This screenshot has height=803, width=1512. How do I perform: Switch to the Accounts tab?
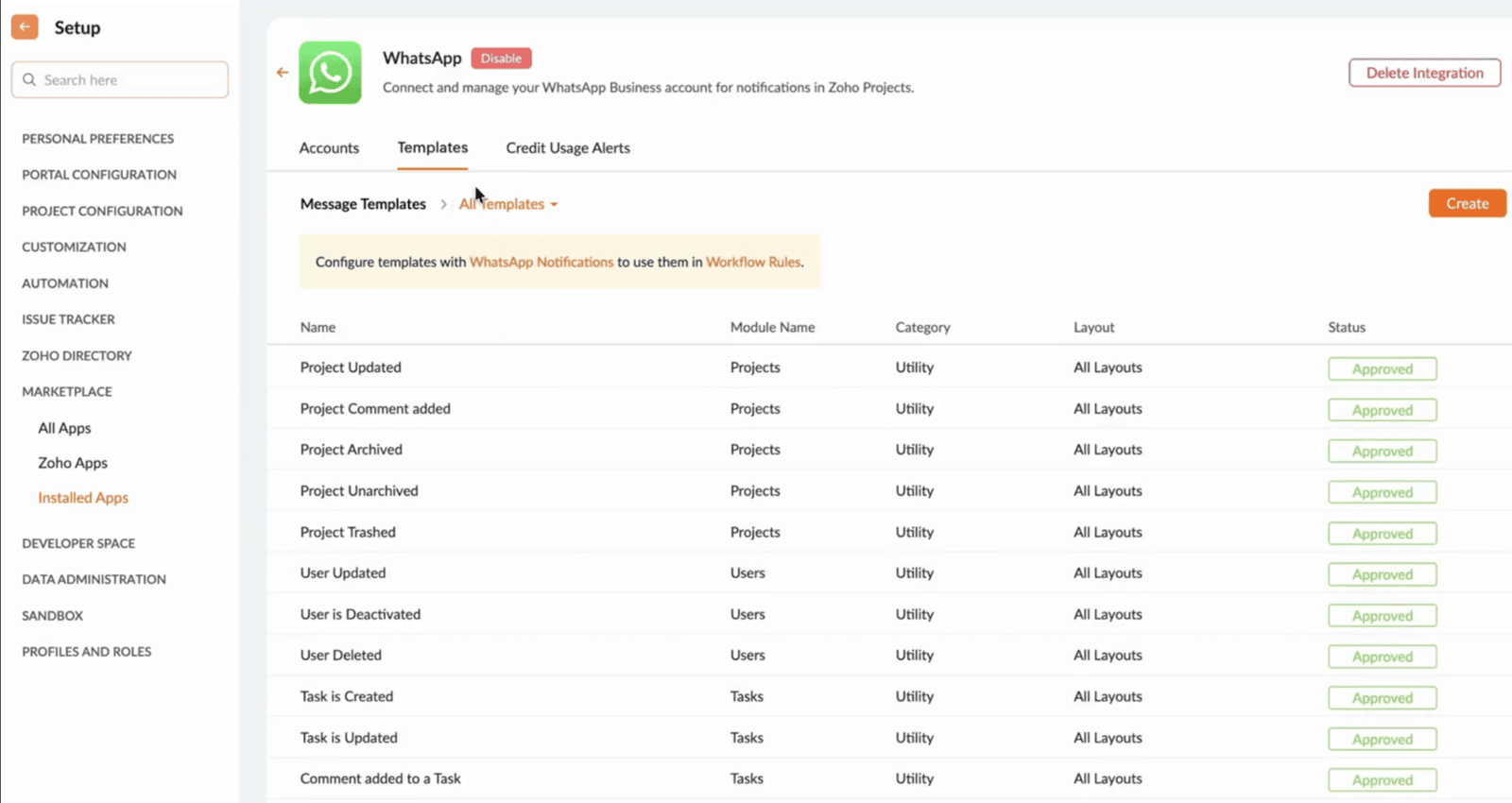pyautogui.click(x=329, y=148)
